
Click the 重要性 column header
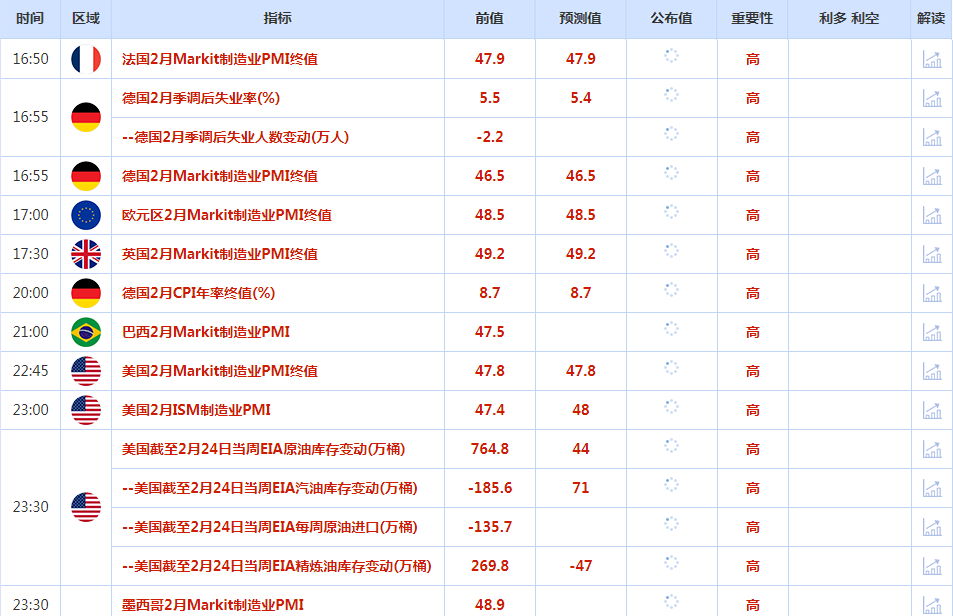click(752, 18)
